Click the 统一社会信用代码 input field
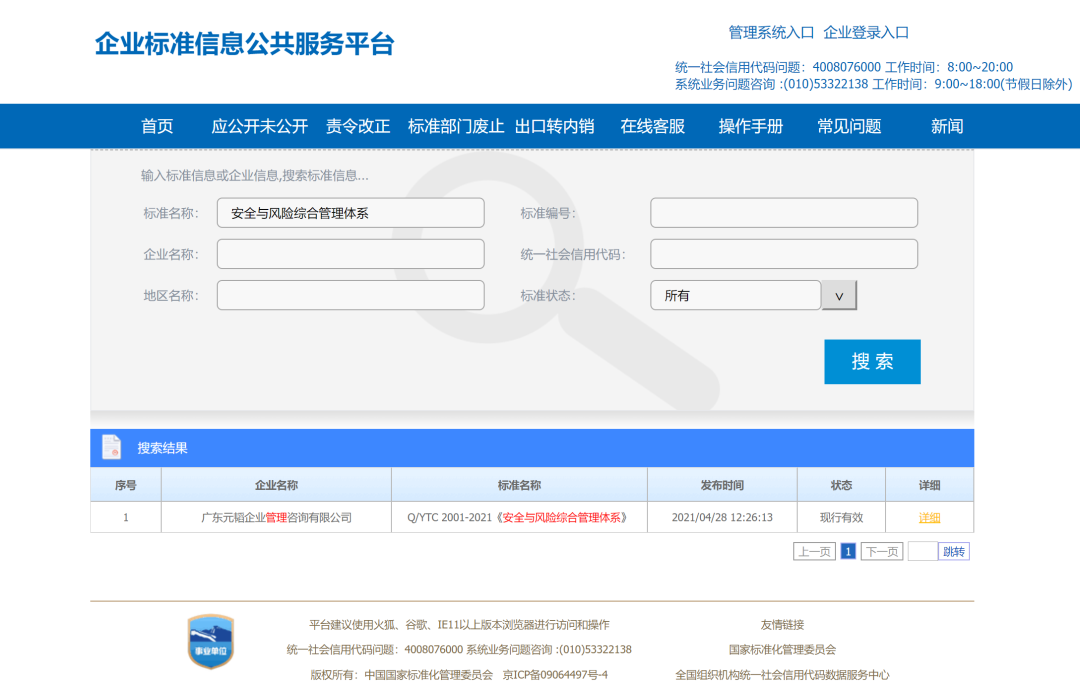The height and width of the screenshot is (688, 1080). pos(783,254)
